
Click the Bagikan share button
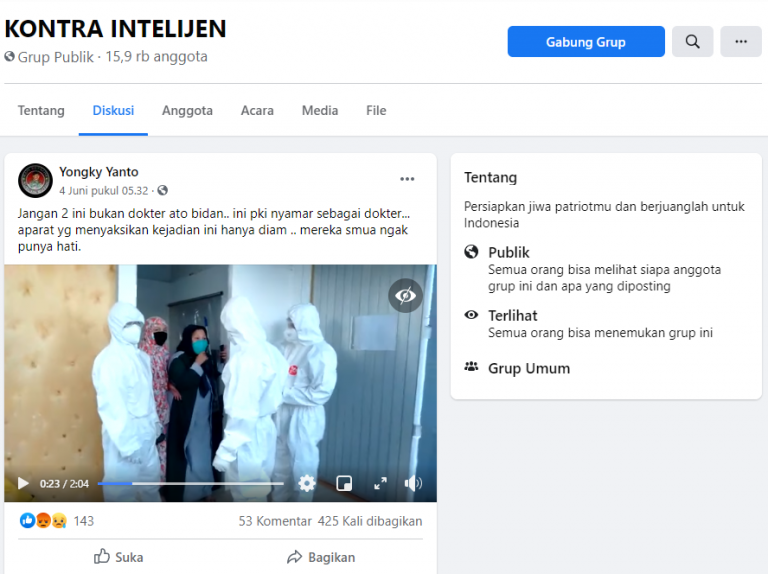coord(321,557)
